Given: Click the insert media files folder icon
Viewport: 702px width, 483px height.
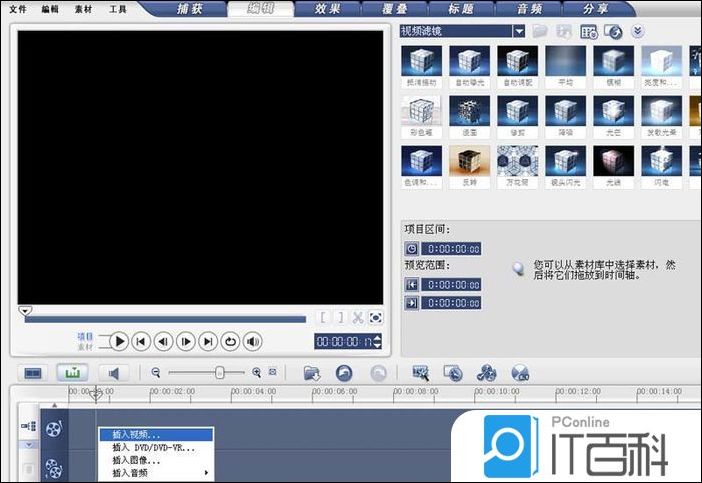Looking at the screenshot, I should (311, 373).
